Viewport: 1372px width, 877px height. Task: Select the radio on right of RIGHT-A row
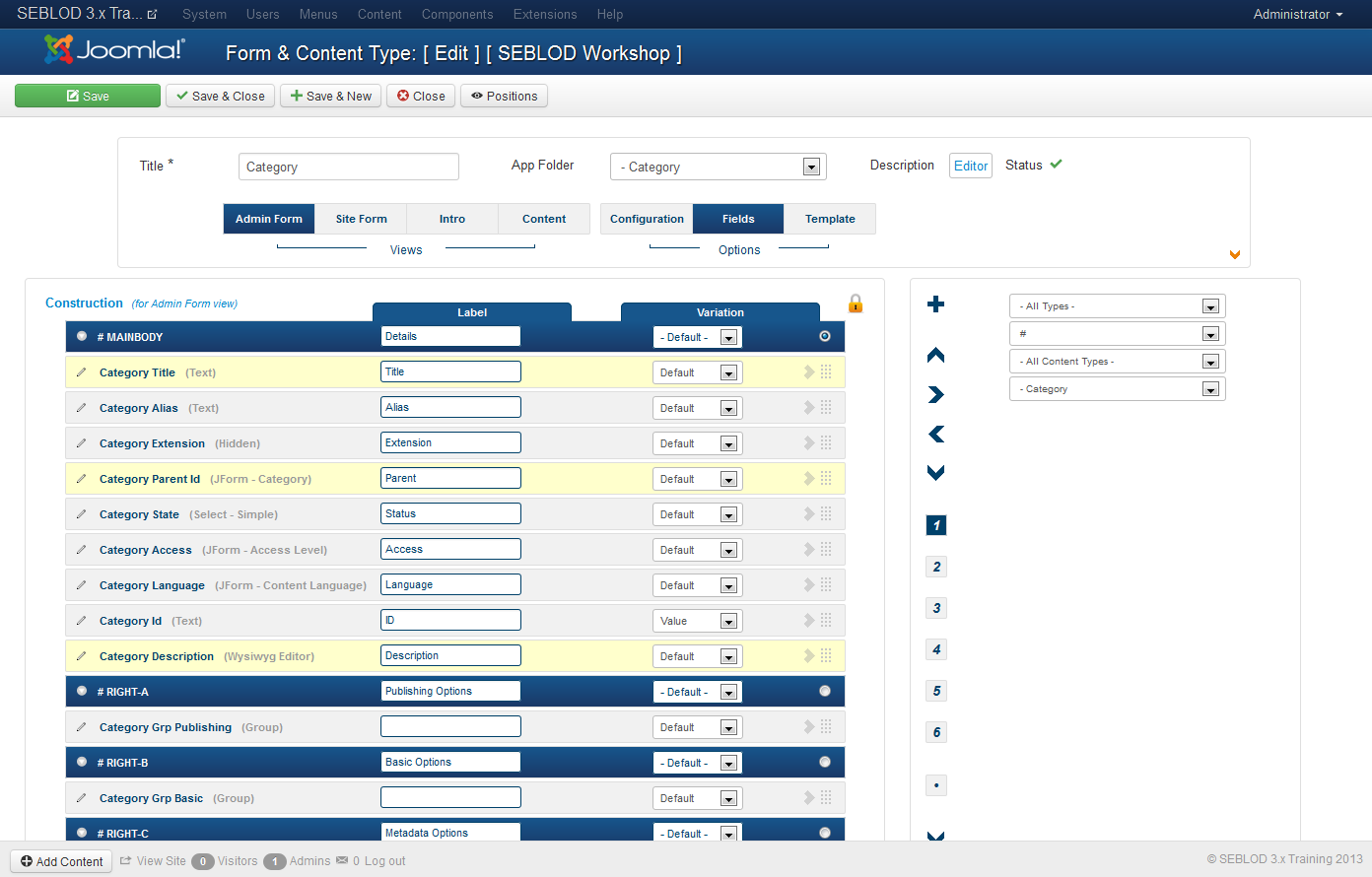click(825, 691)
